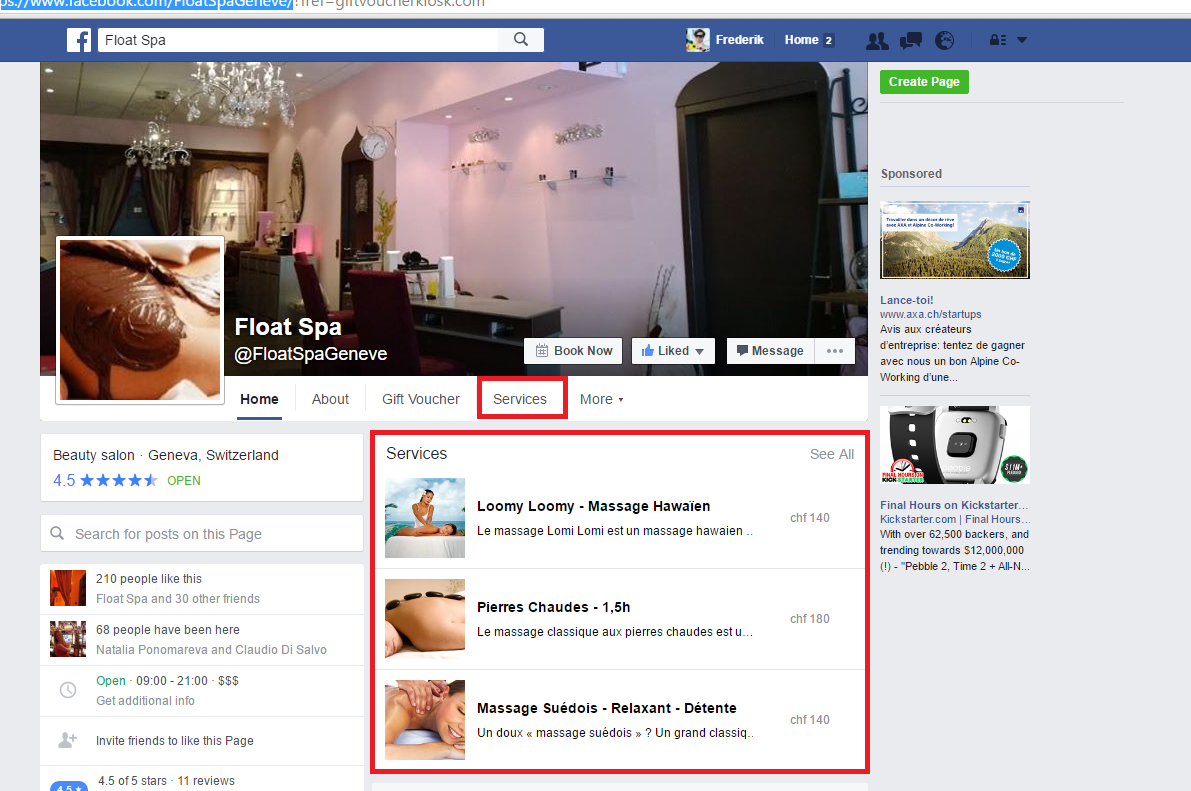1191x791 pixels.
Task: Click Get additional info
Action: coord(145,701)
